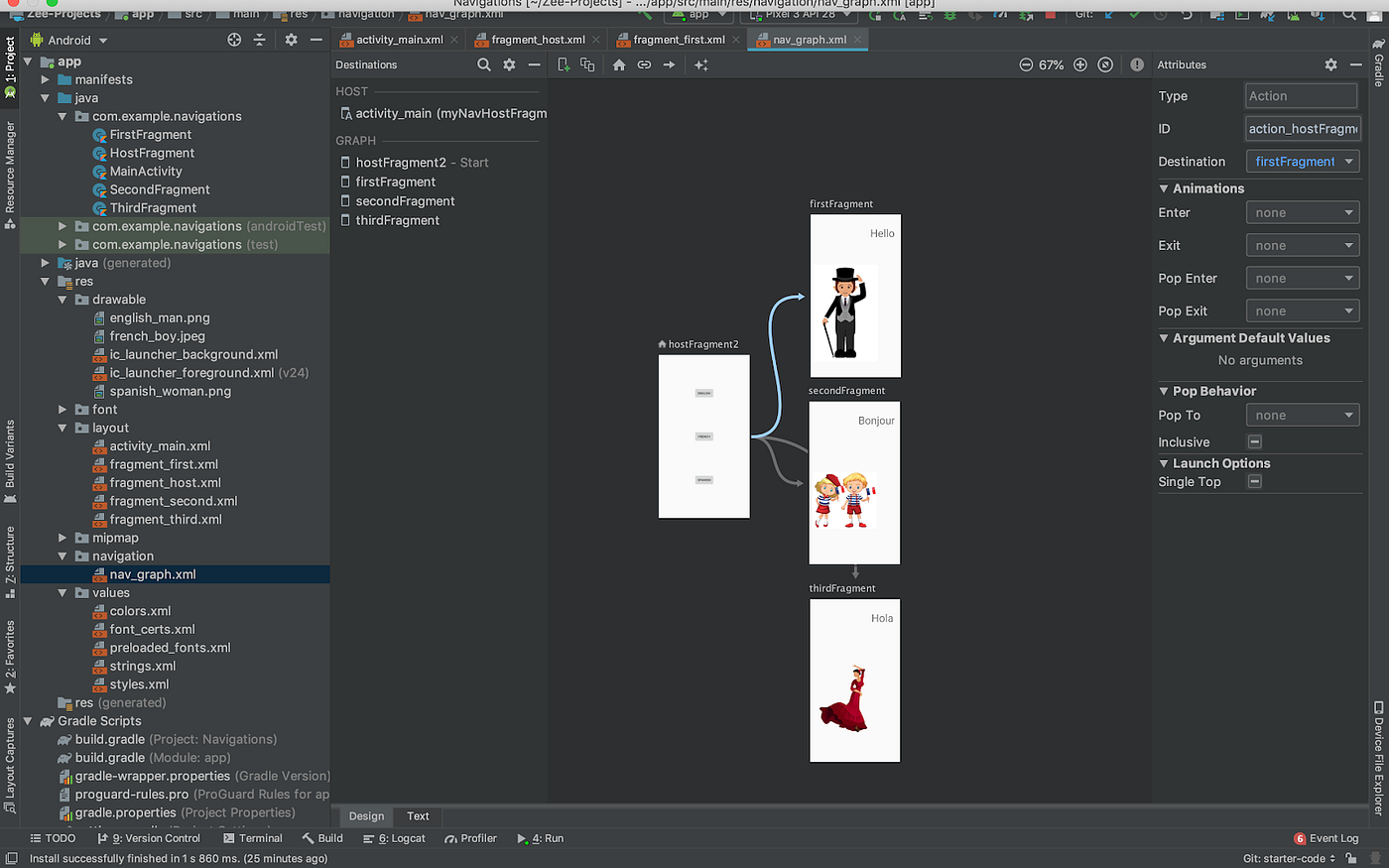Click the Auto Arrange sparkle icon
The height and width of the screenshot is (868, 1389).
tap(701, 64)
